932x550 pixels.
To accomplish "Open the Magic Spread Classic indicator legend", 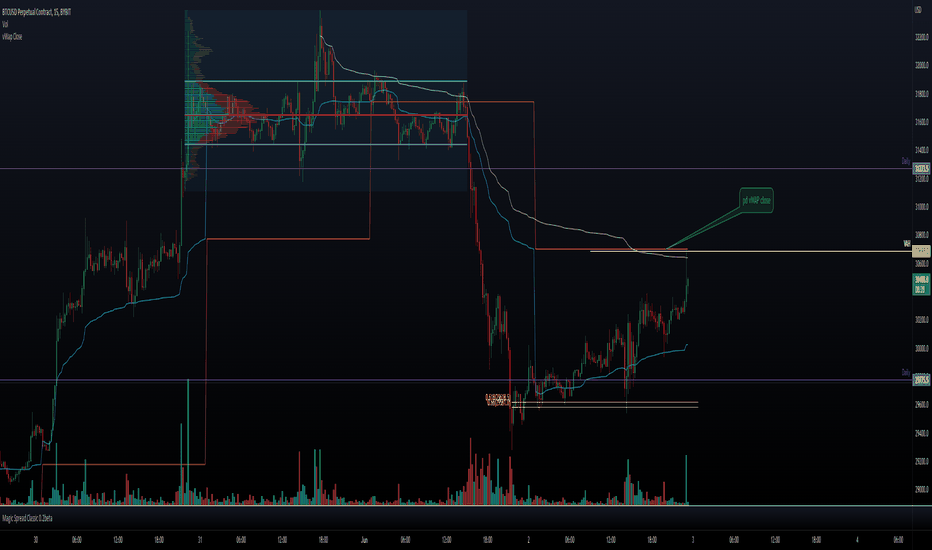I will click(27, 518).
